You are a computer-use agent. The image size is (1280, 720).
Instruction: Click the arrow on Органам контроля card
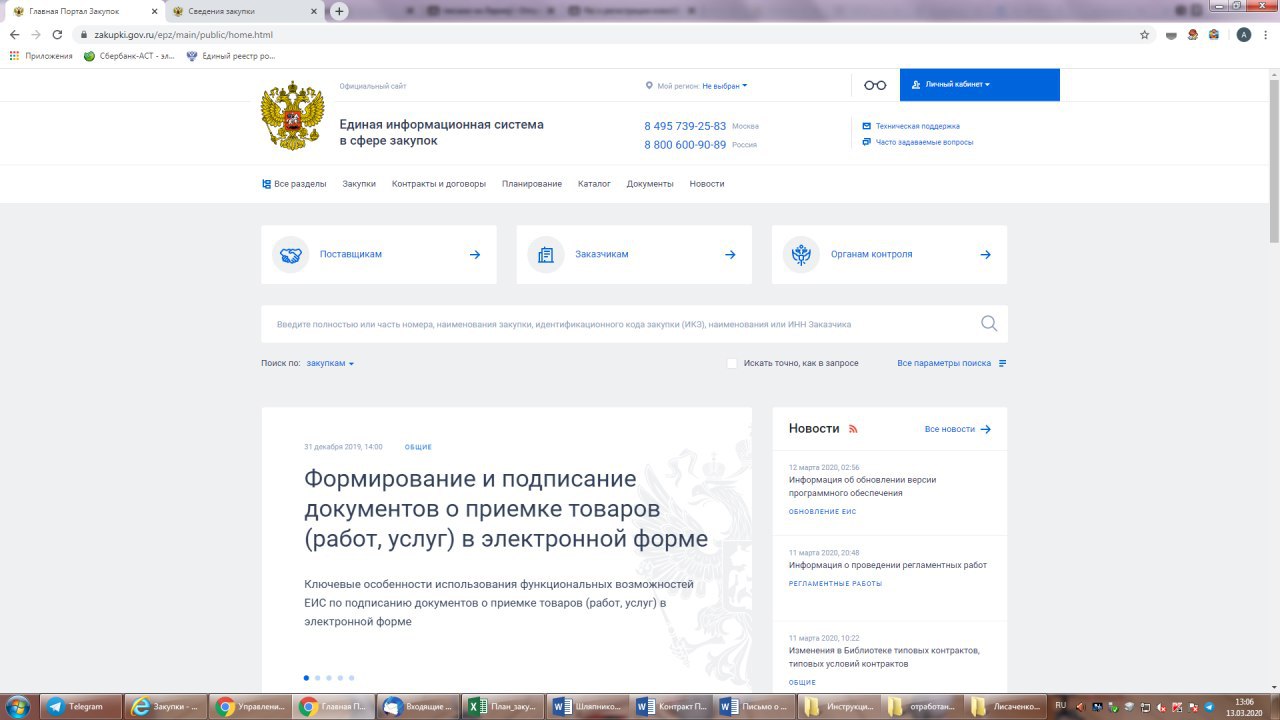[986, 255]
